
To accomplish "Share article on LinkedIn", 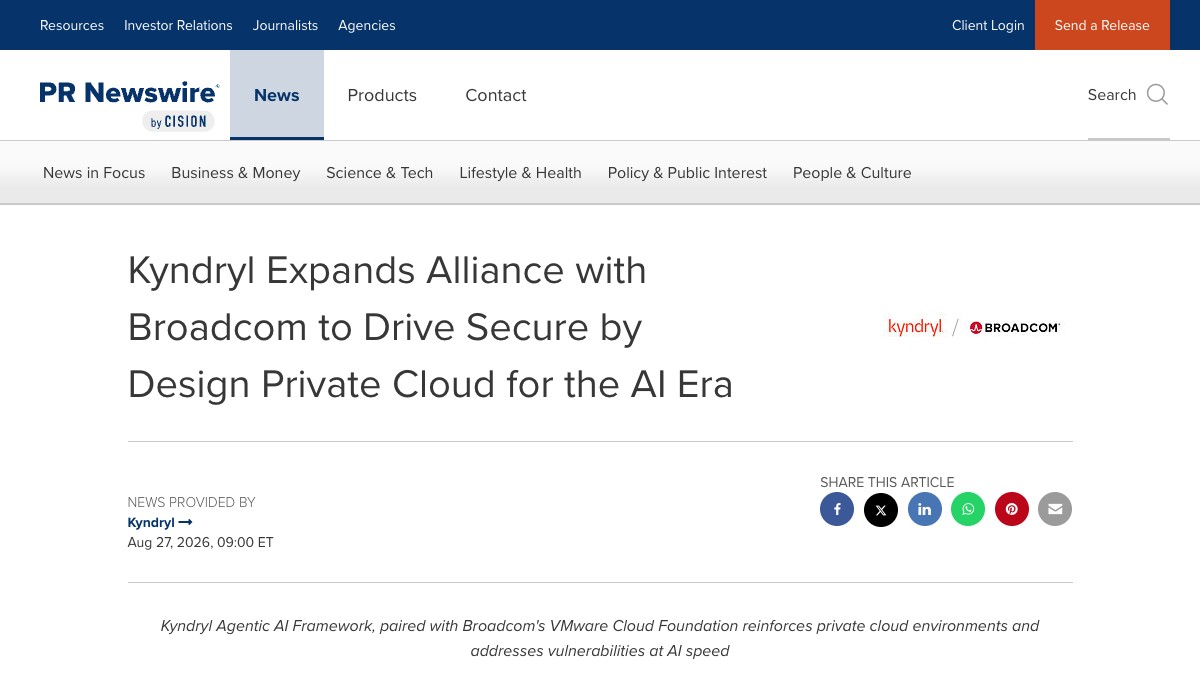I will tap(924, 509).
